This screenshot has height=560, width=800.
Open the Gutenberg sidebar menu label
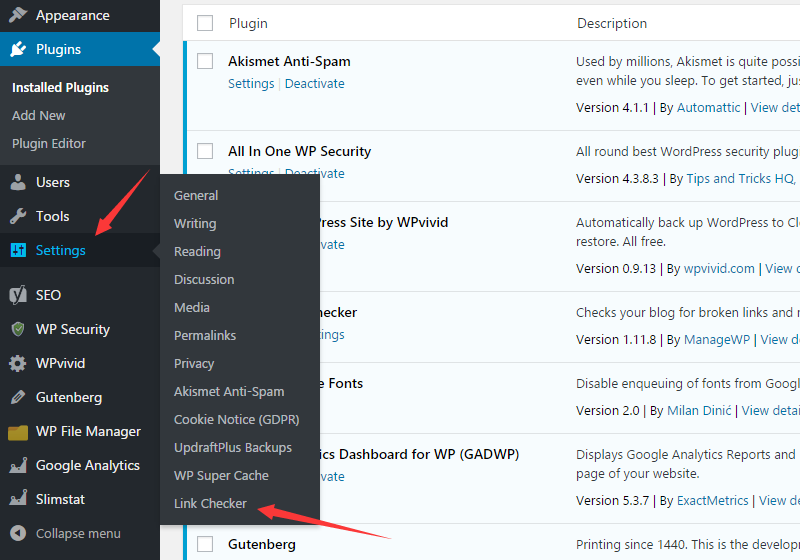pyautogui.click(x=69, y=397)
